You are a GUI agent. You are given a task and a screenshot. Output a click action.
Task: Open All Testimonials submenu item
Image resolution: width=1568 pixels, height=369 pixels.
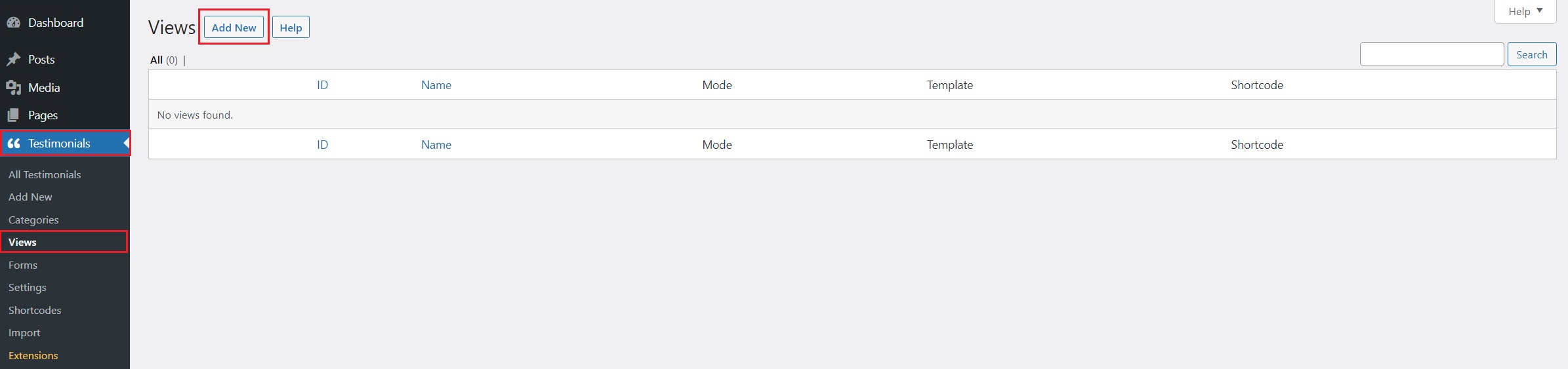[x=45, y=175]
